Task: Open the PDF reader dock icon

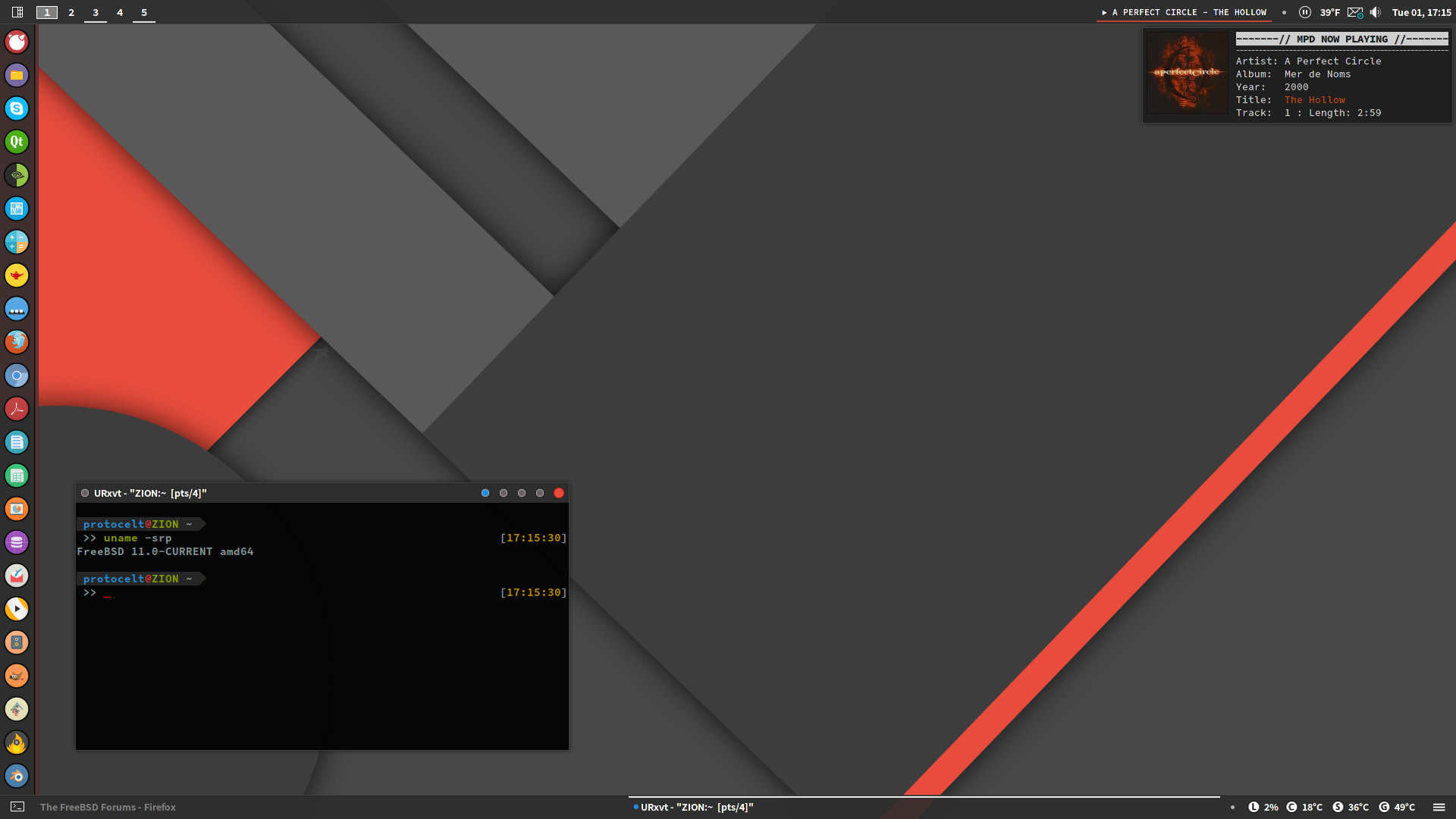Action: click(x=17, y=409)
